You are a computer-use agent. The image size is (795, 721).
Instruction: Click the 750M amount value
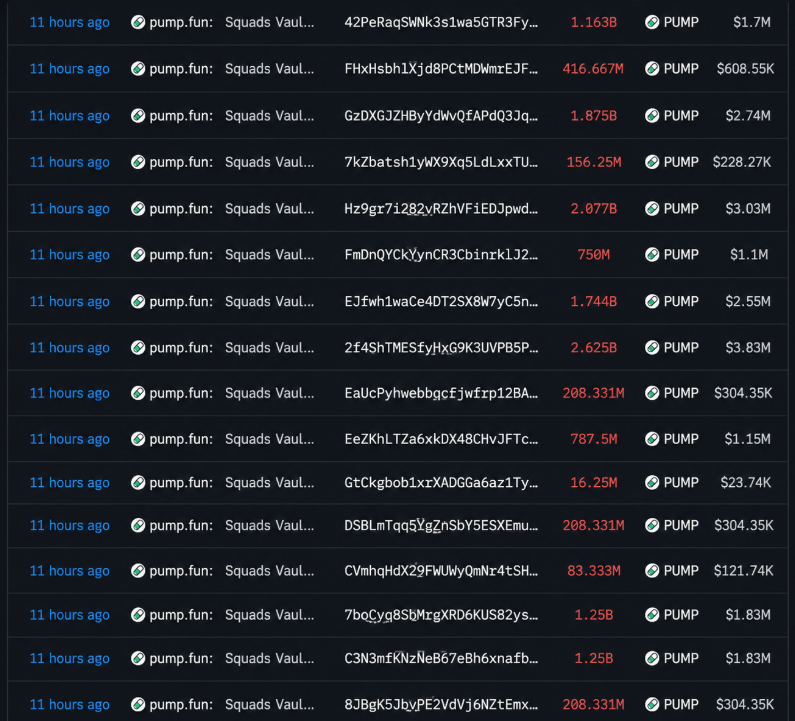(594, 255)
